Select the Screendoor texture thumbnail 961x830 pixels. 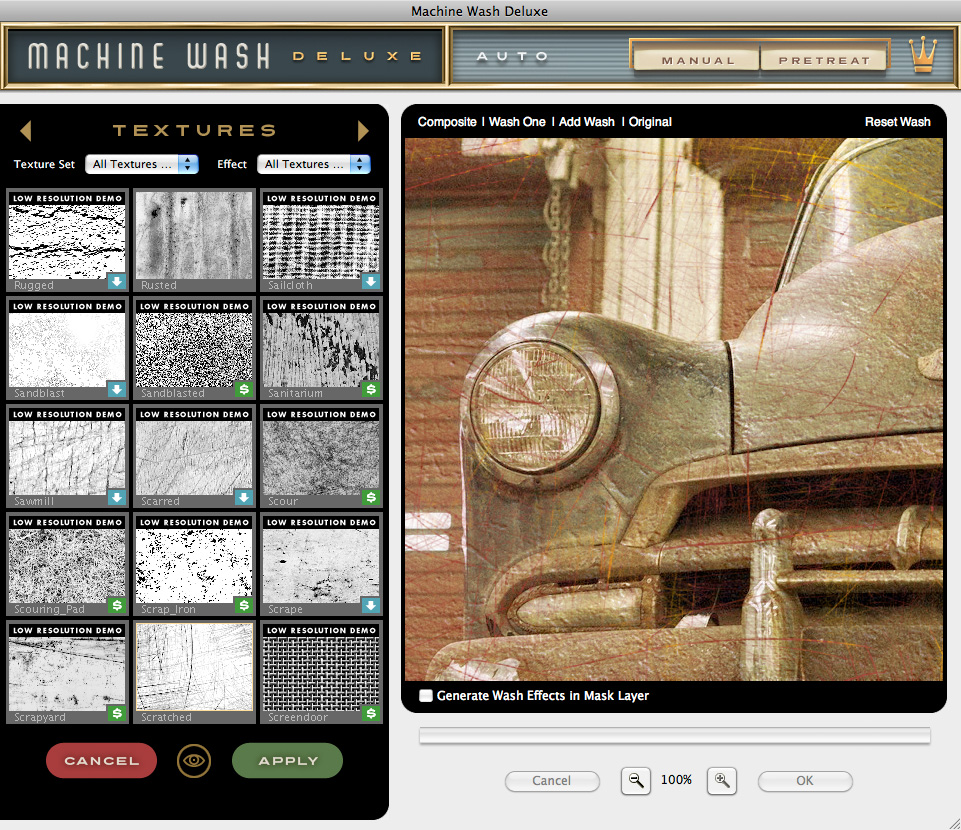[321, 674]
